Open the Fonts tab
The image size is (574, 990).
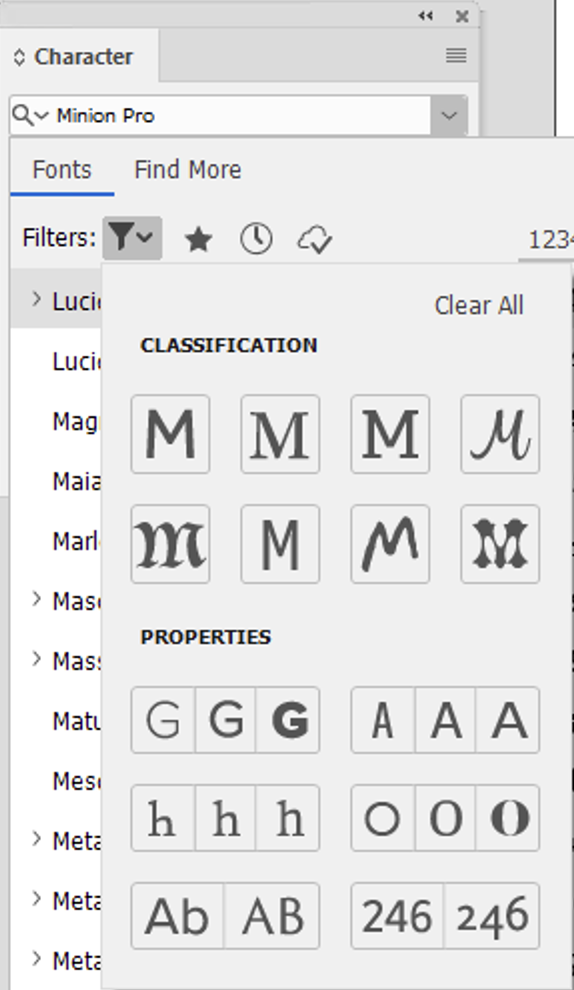[62, 170]
